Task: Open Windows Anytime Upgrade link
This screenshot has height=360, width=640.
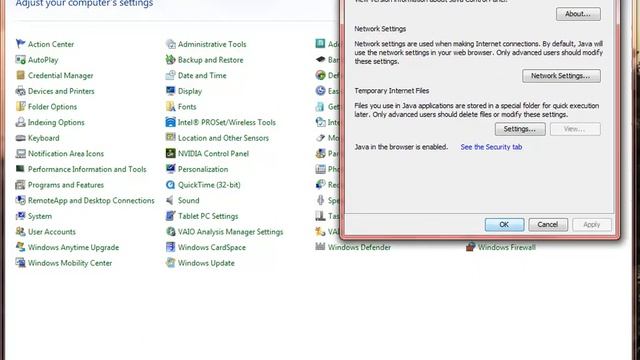Action: click(73, 247)
